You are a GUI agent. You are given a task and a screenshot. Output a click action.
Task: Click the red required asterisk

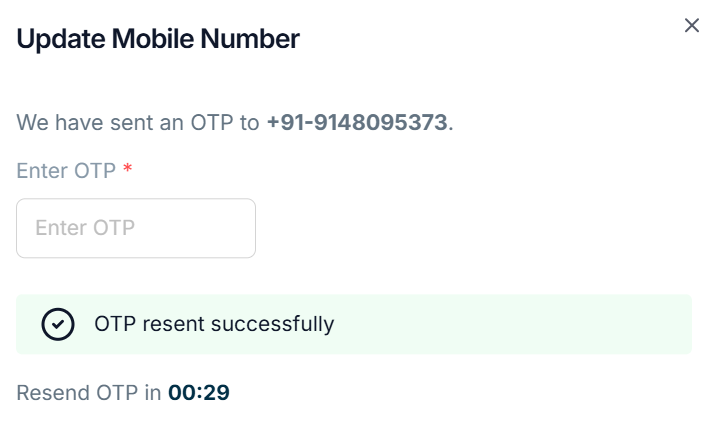click(x=127, y=170)
